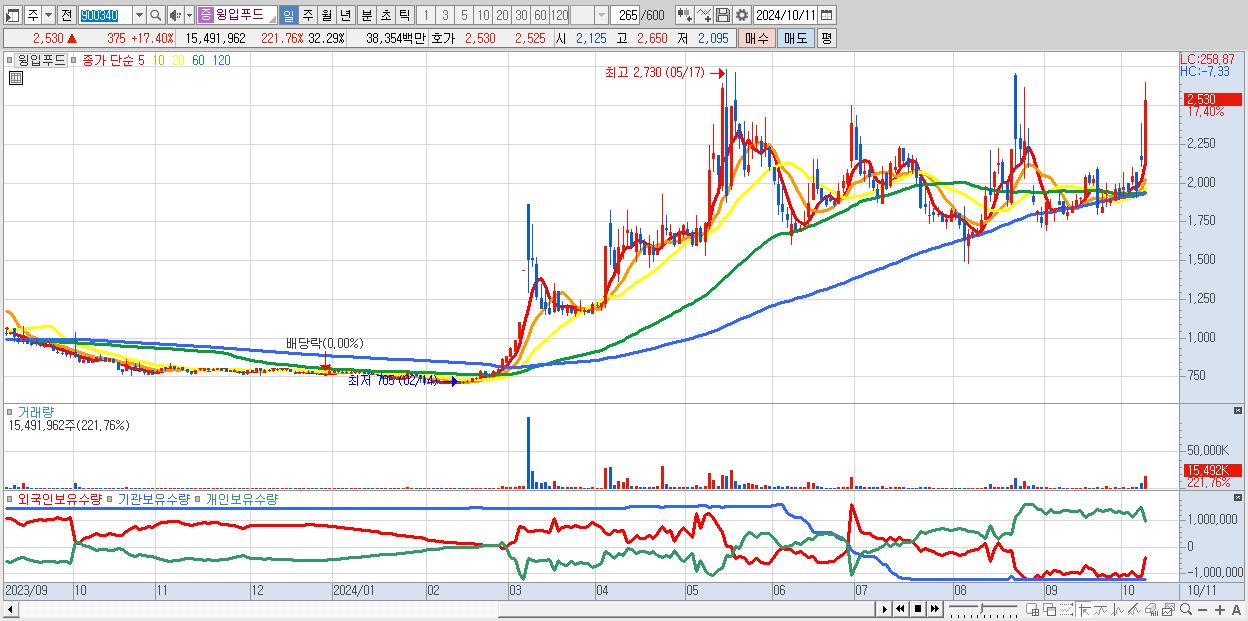Select the 10-day moving average label
The image size is (1248, 621).
[x=158, y=60]
